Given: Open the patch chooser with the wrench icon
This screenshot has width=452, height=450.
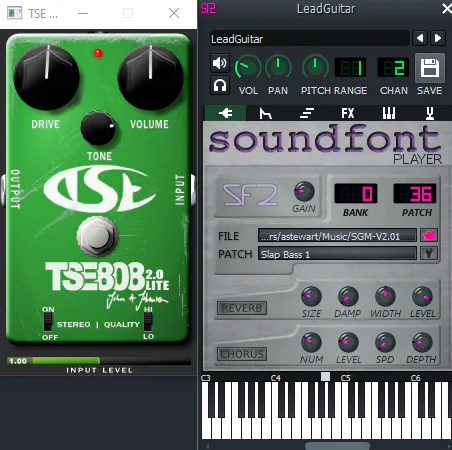Looking at the screenshot, I should (429, 253).
